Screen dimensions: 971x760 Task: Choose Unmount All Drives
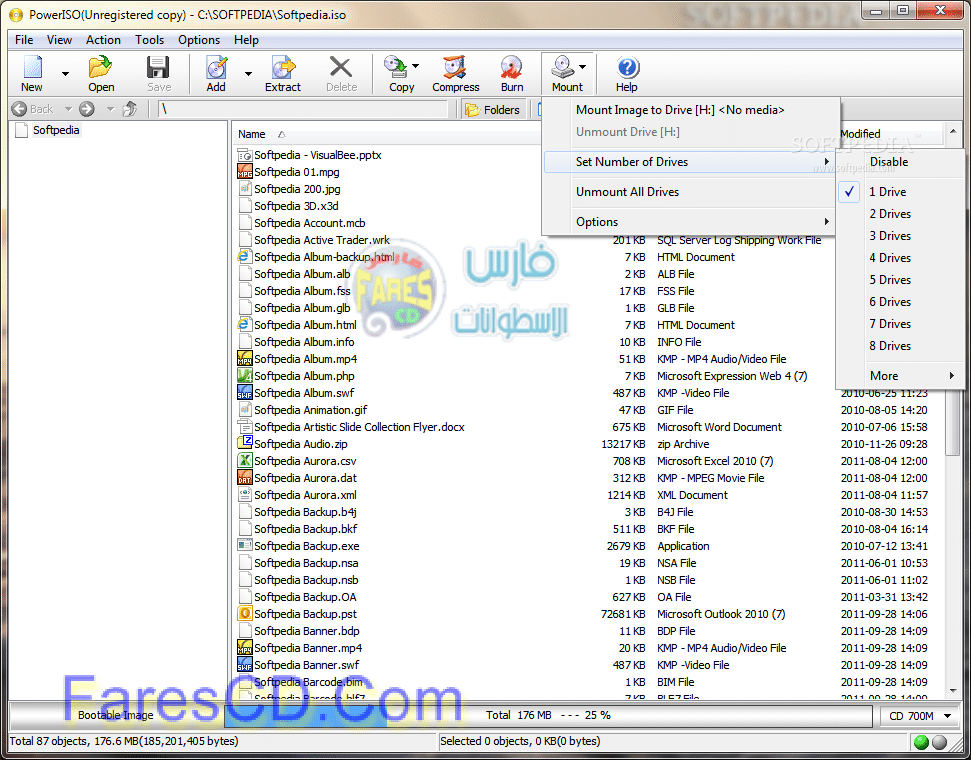(x=690, y=192)
